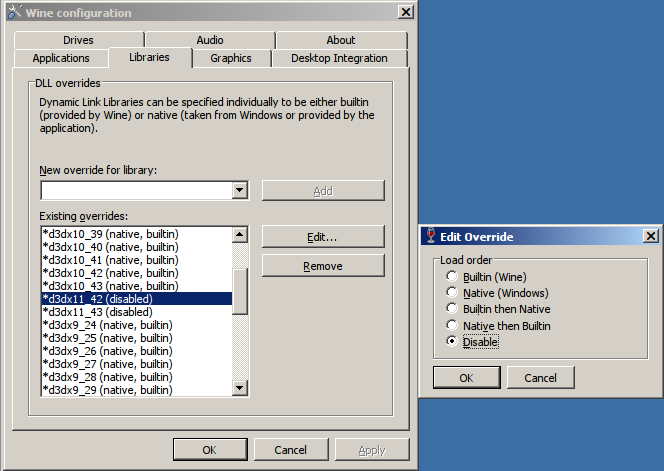Select Builtin (Wine) load order
Viewport: 664px width, 471px height.
tap(452, 277)
